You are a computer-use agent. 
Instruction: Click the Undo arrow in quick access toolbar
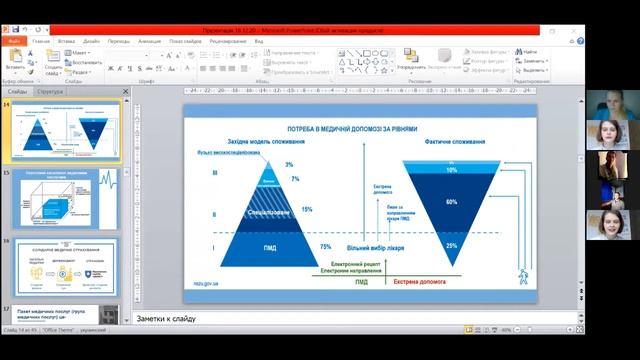tap(25, 30)
